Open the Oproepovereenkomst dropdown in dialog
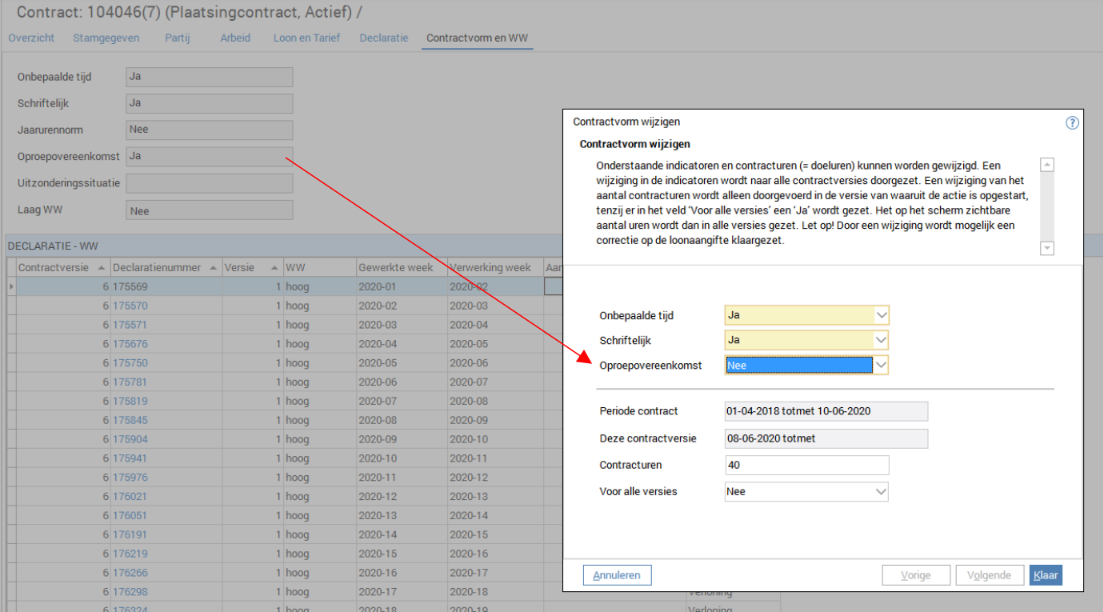This screenshot has width=1103, height=612. click(880, 366)
